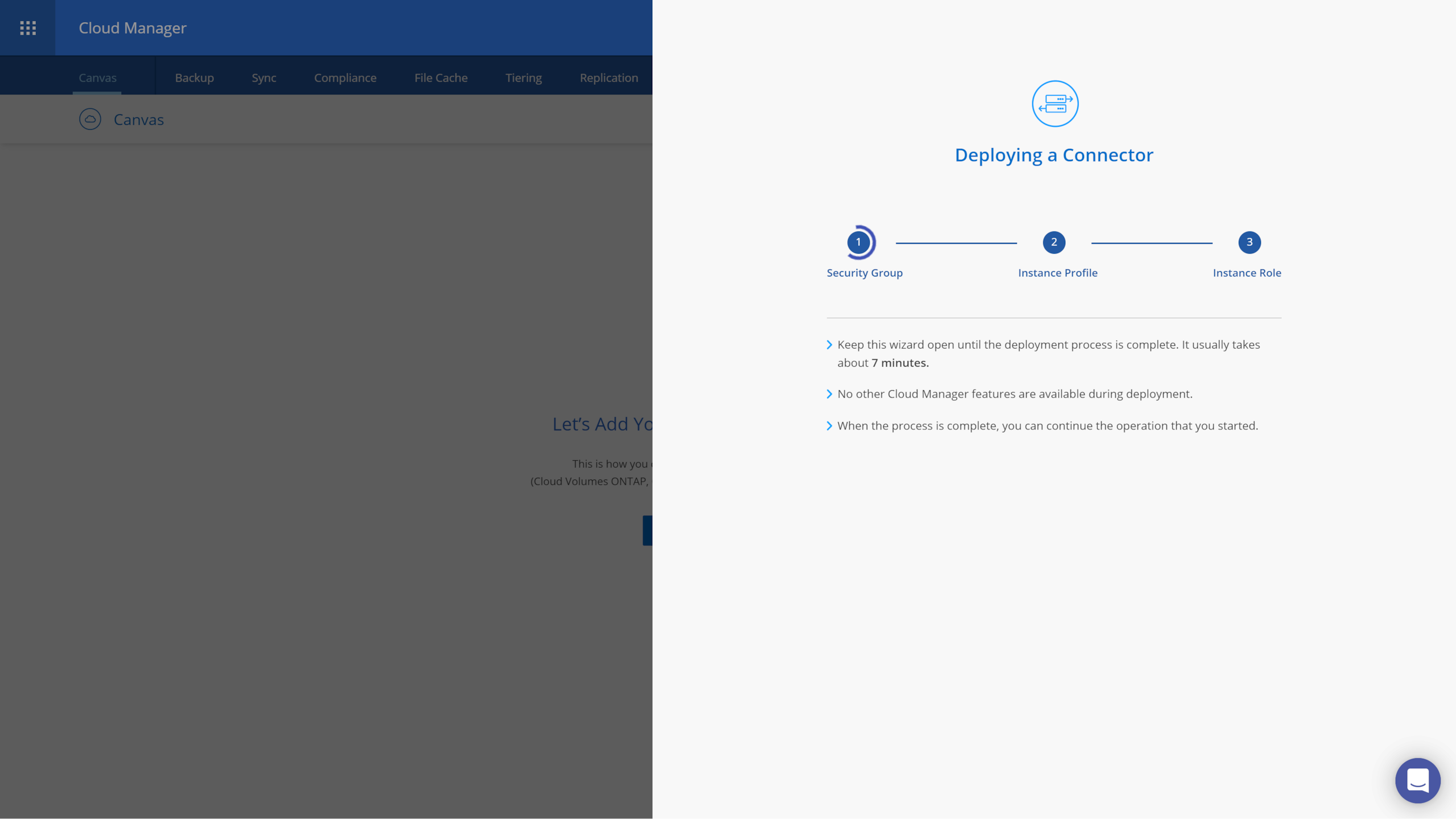The image size is (1456, 819).
Task: Open the Backup tab
Action: (x=195, y=78)
